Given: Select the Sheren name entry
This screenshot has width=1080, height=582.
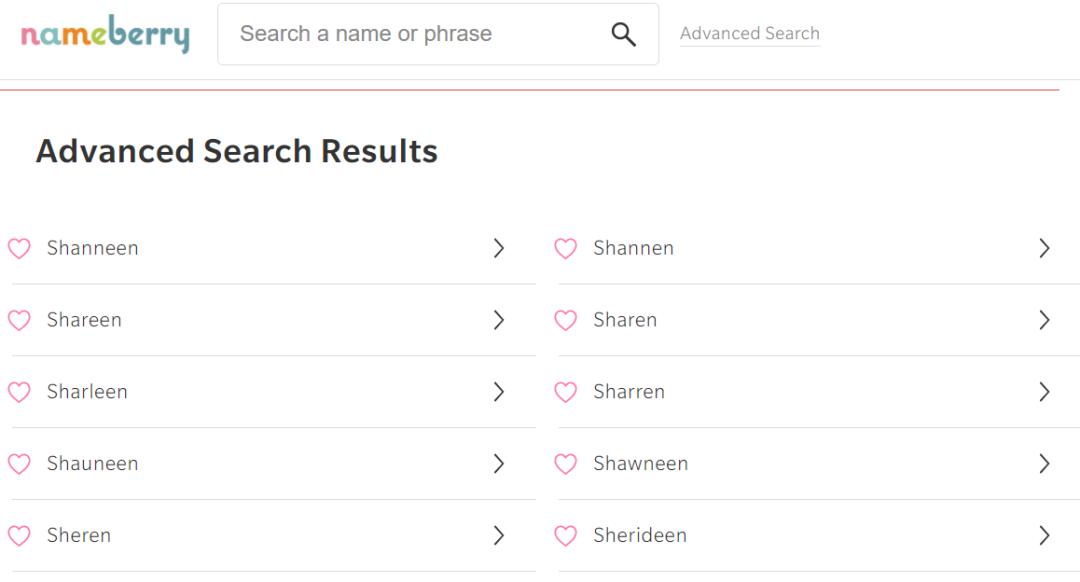Looking at the screenshot, I should tap(79, 536).
